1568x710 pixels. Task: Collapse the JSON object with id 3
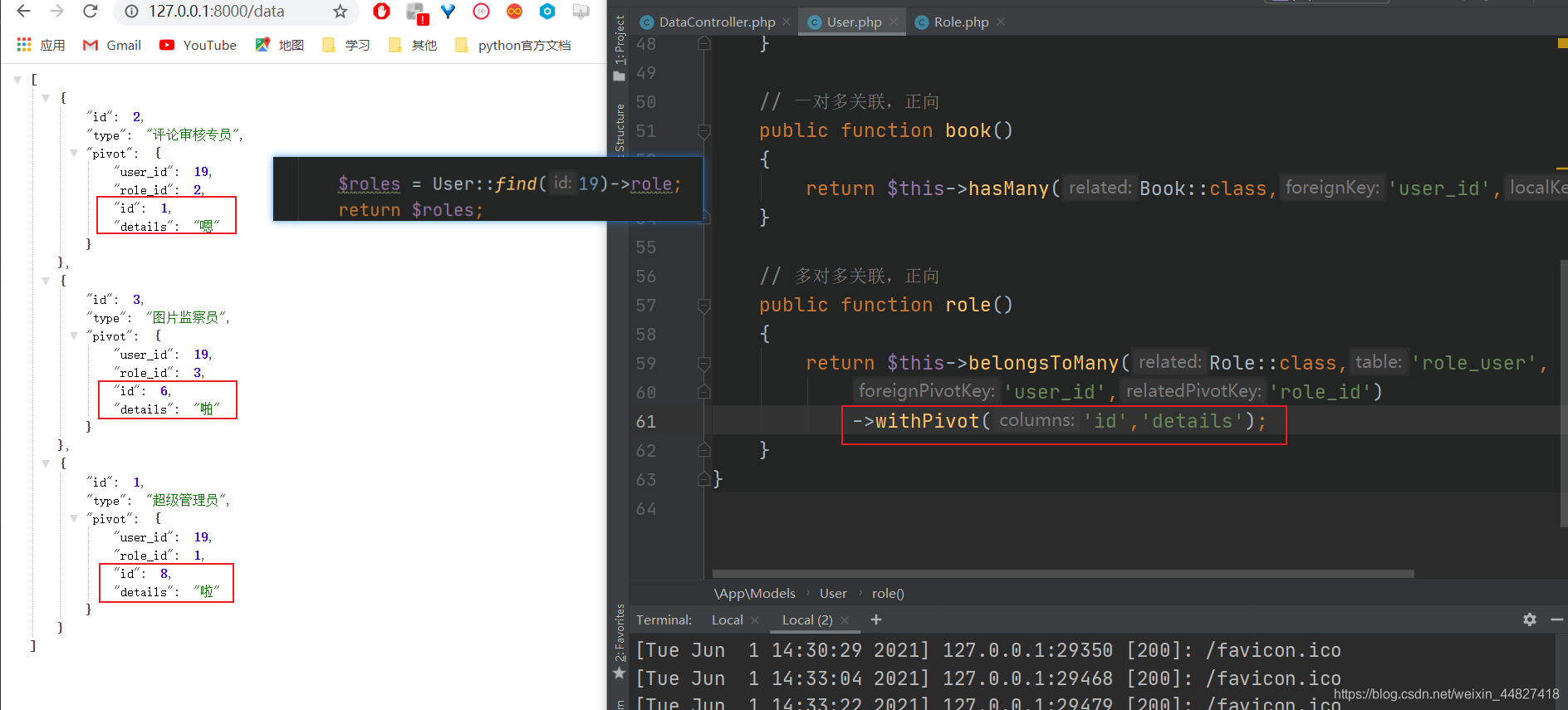pos(46,281)
